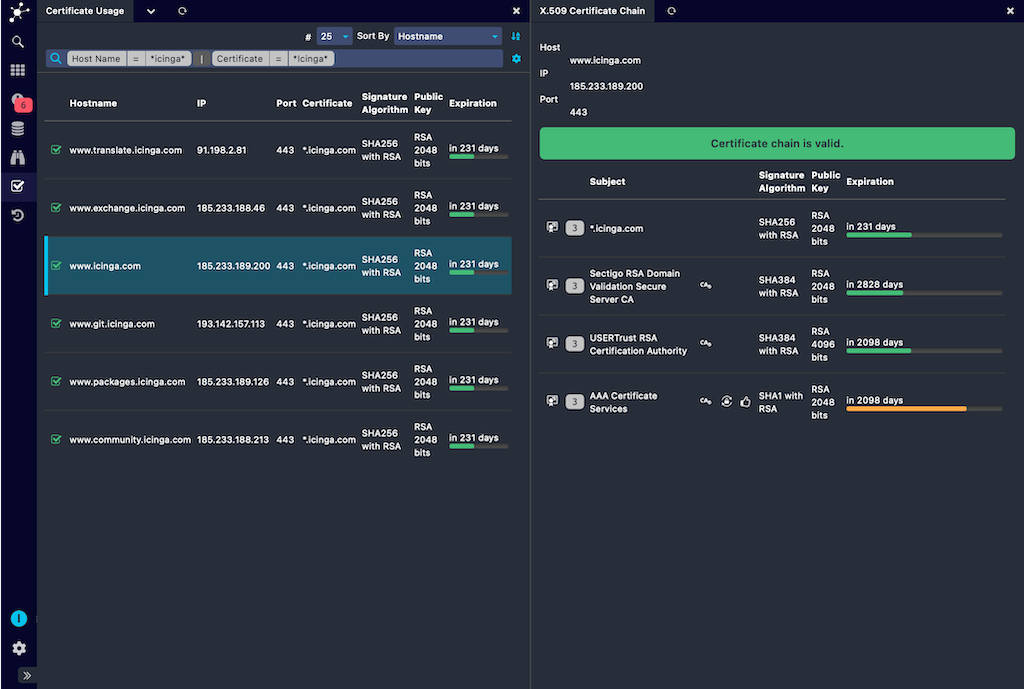
Task: Click the empty area of the filter input field
Action: (x=418, y=59)
